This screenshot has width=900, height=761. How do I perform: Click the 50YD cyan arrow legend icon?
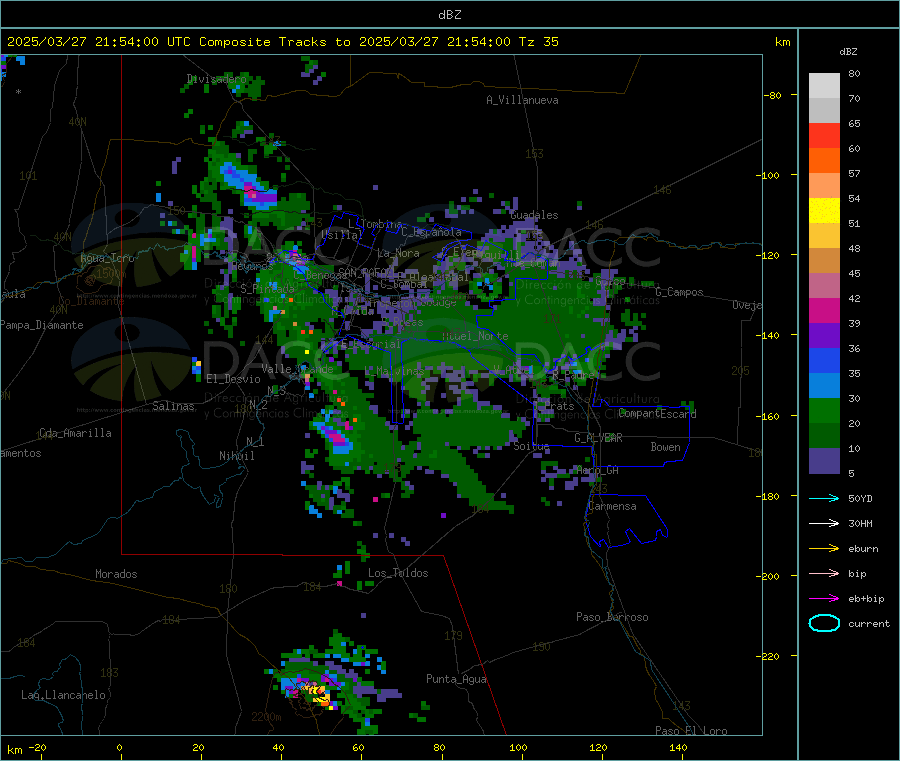824,498
